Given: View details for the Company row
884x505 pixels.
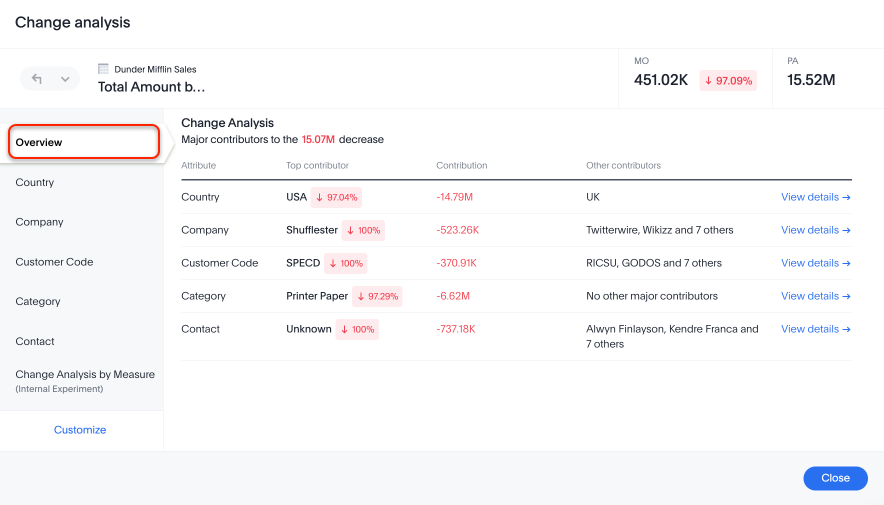Looking at the screenshot, I should 815,230.
